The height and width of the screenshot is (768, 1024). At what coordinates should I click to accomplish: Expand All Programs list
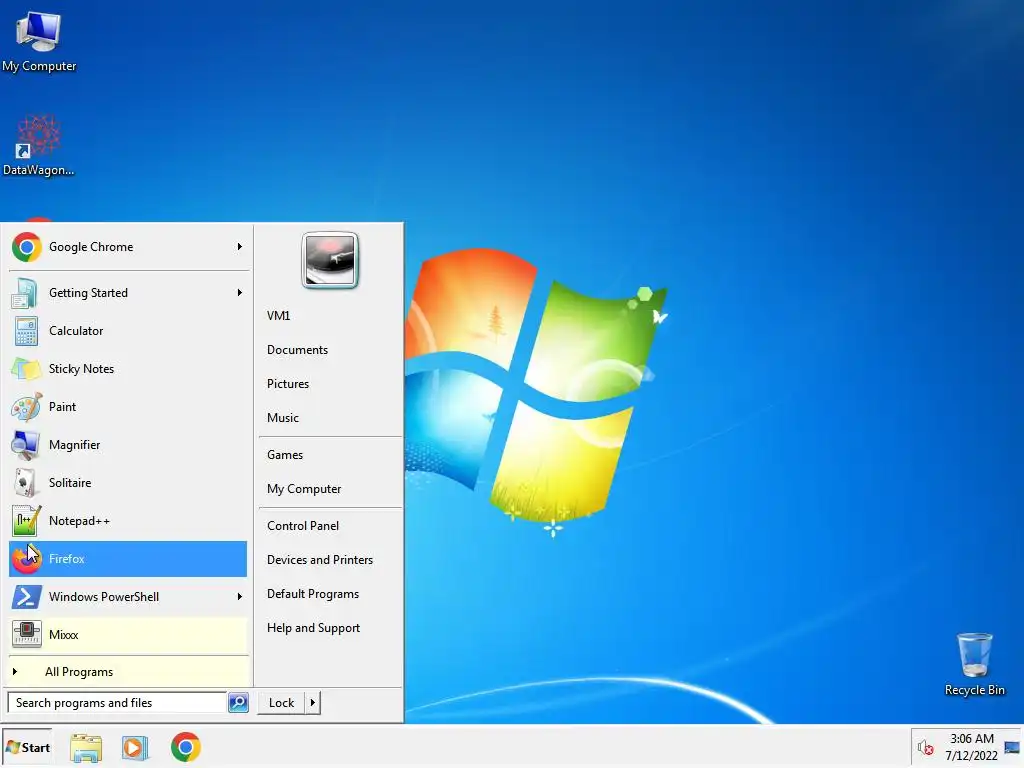pyautogui.click(x=129, y=672)
